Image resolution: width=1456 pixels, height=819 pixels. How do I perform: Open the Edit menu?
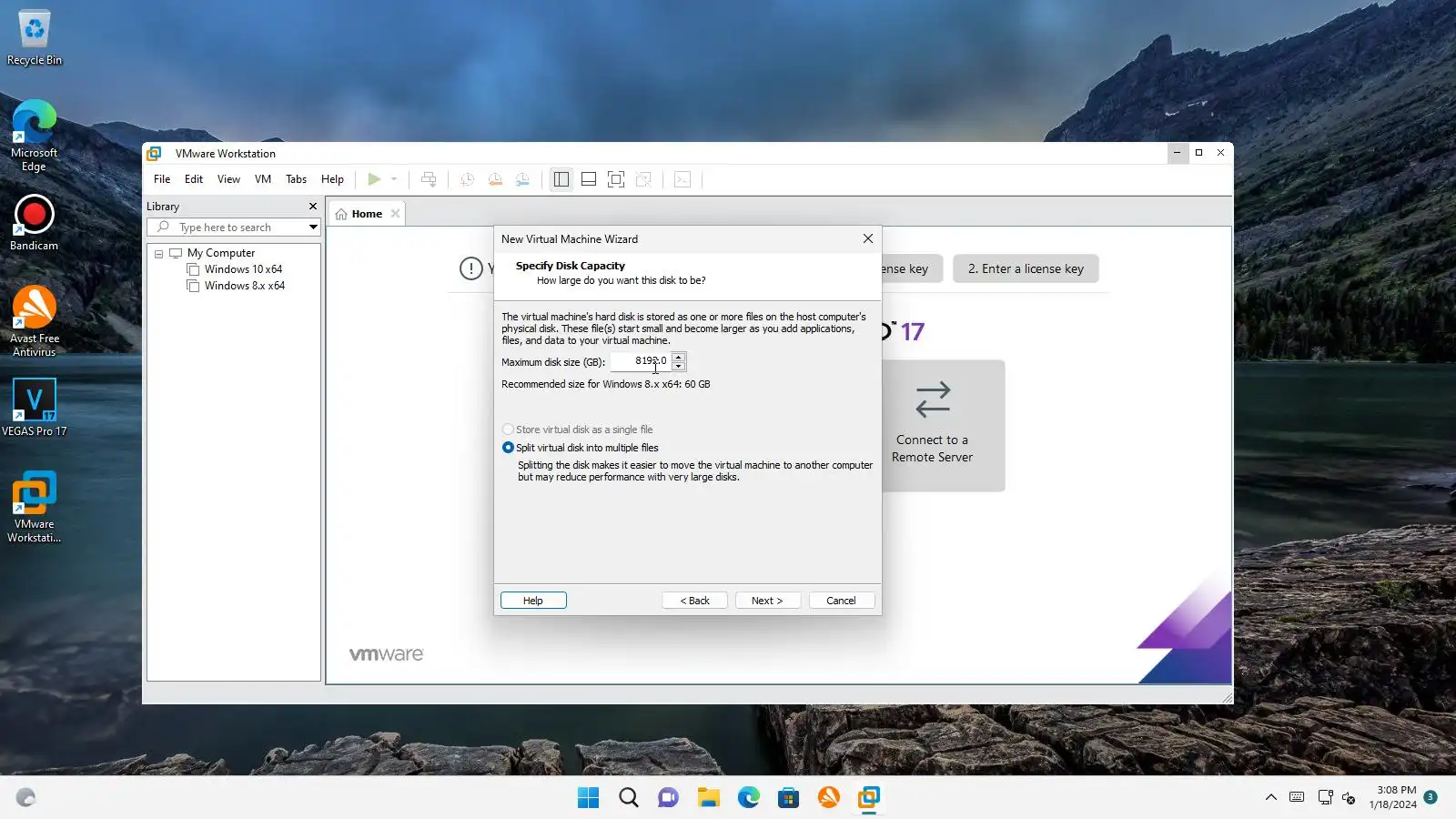pos(194,179)
